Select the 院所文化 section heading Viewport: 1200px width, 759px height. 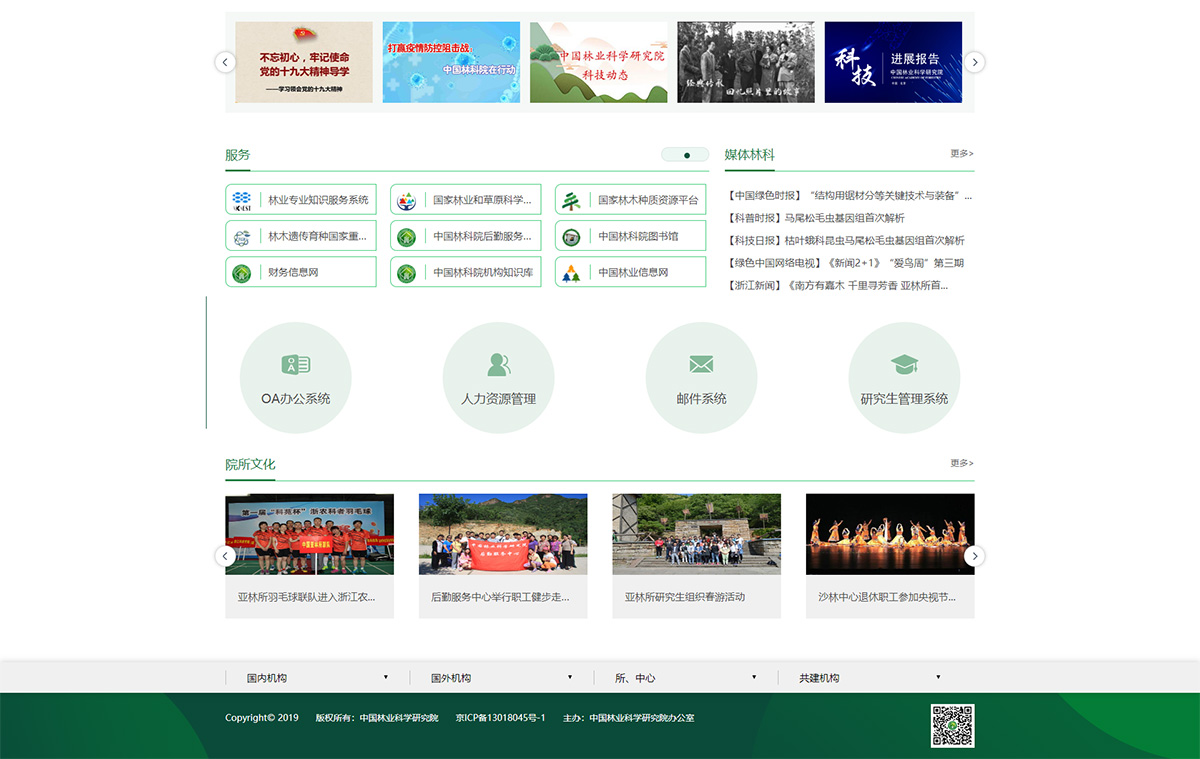tap(250, 465)
